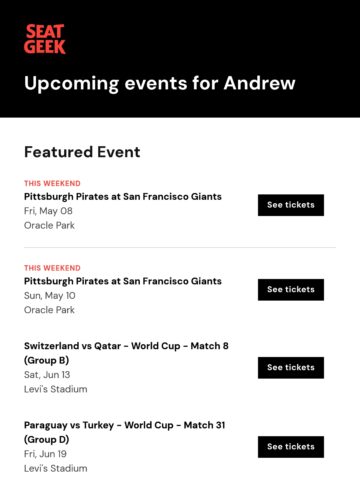Click Oracle Park under the Fri, May 08 game
The width and height of the screenshot is (360, 480).
coord(49,225)
